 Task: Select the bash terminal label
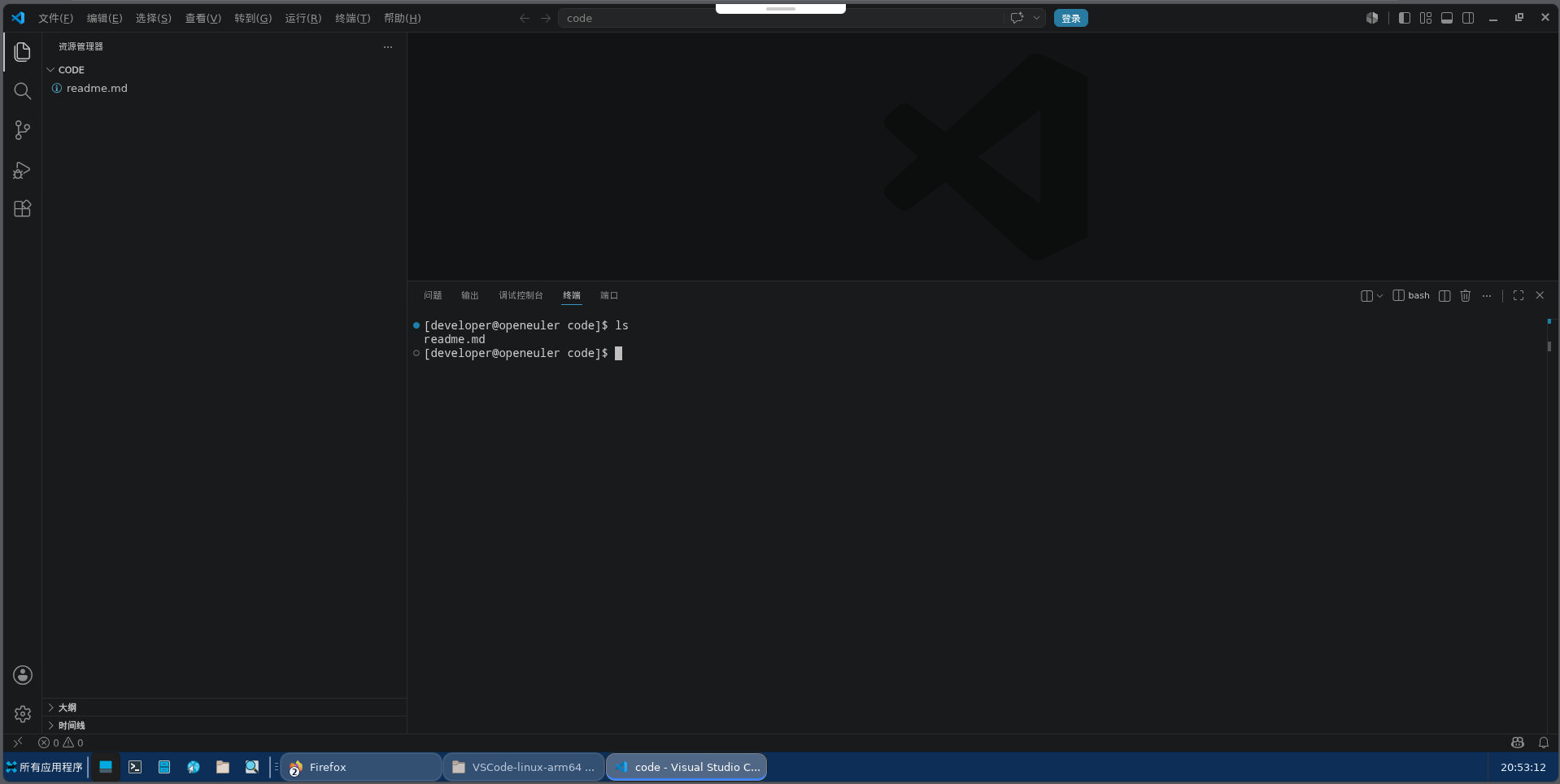pyautogui.click(x=1411, y=295)
